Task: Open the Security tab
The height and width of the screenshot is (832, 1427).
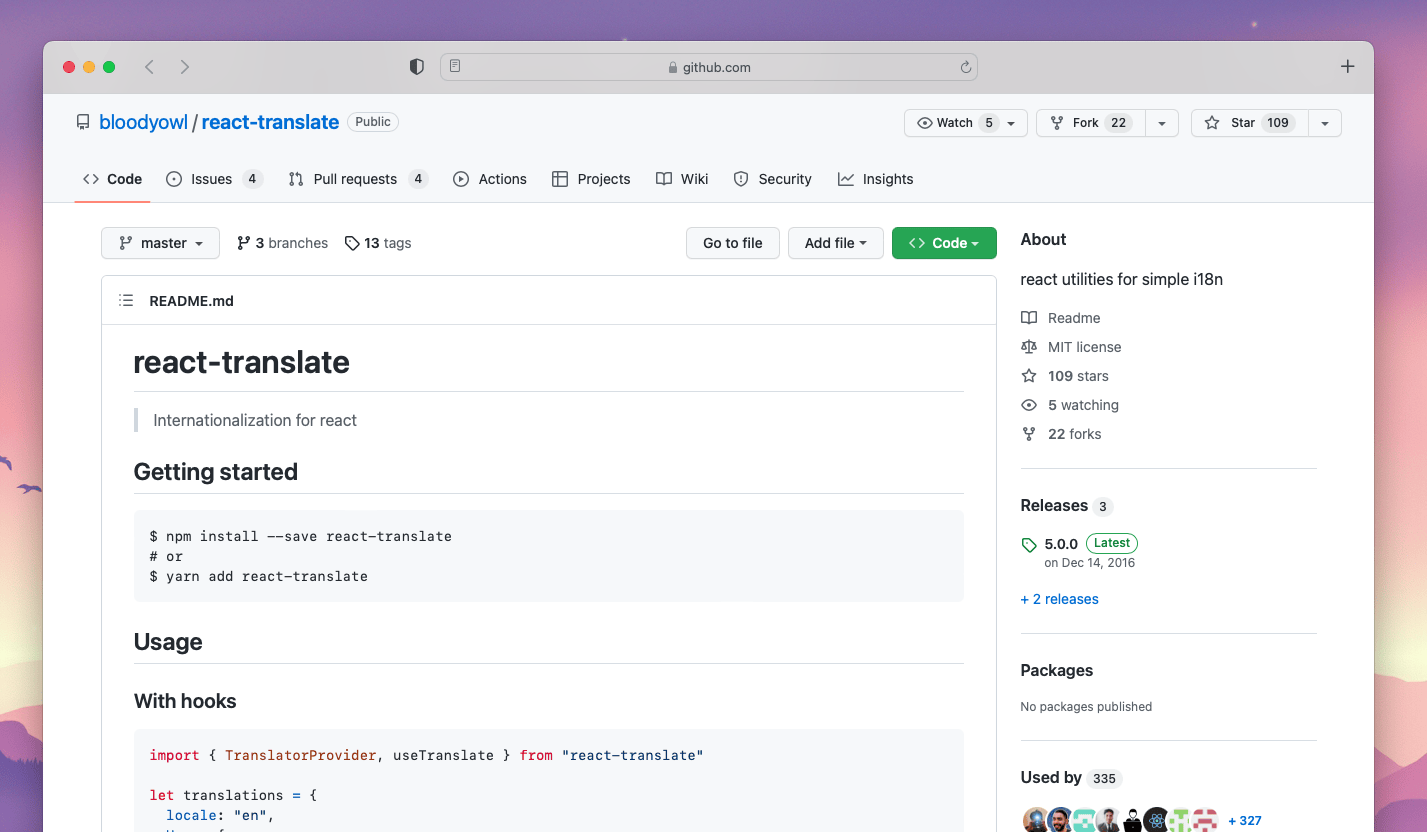Action: coord(772,179)
